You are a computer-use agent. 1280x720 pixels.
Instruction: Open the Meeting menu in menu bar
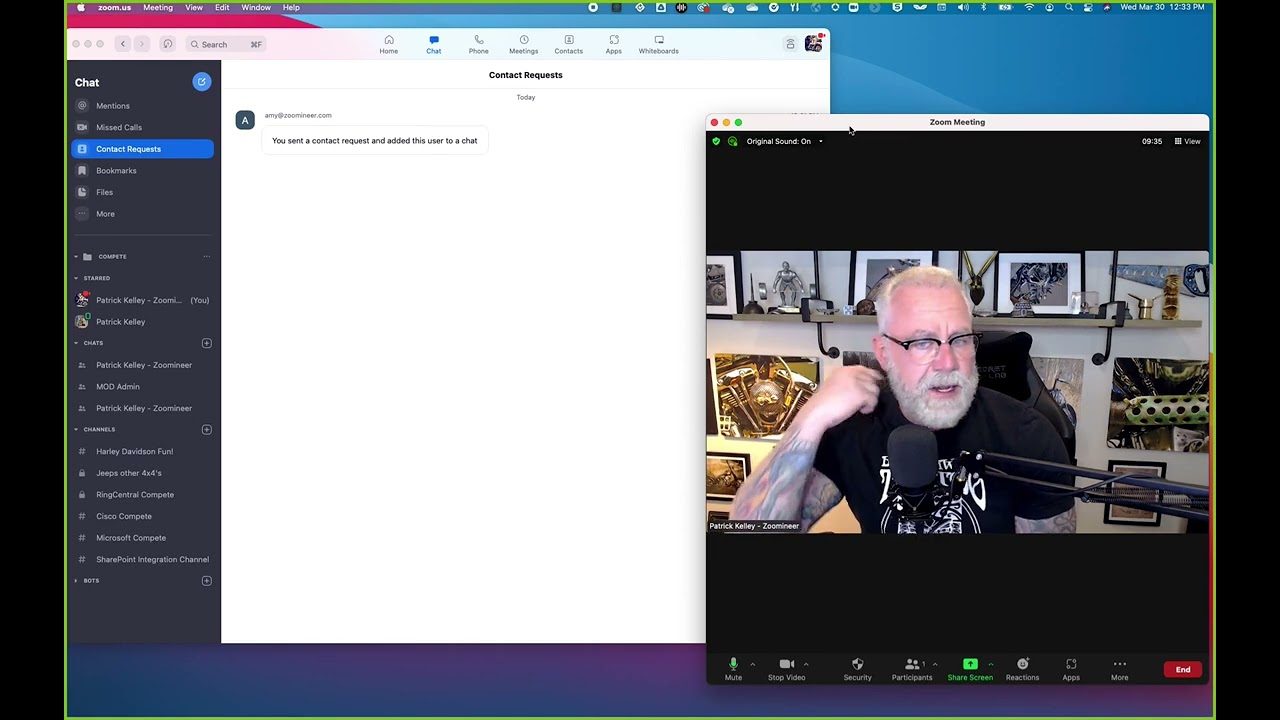click(x=158, y=7)
